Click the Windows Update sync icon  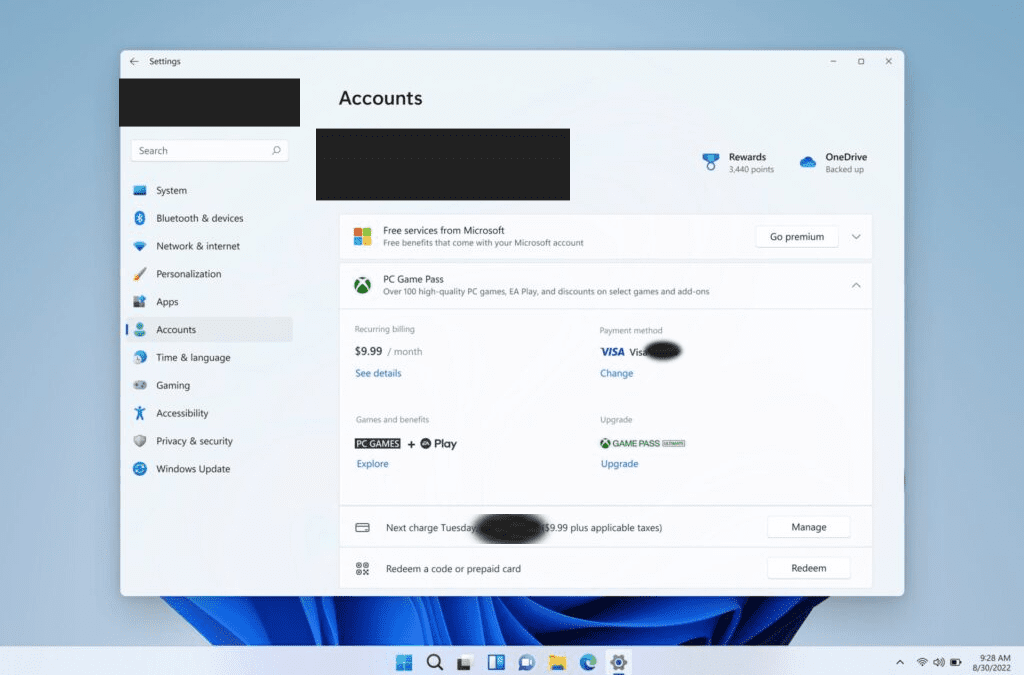140,469
